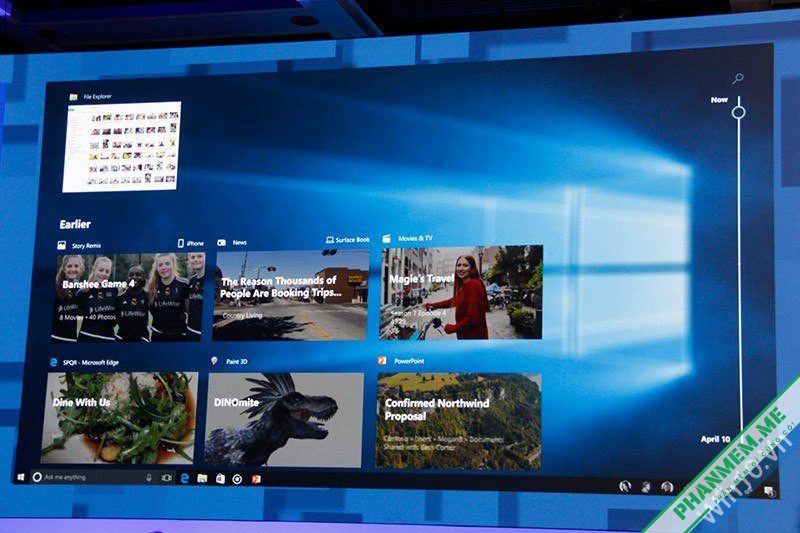Screen dimensions: 800x533
Task: Click the News app icon
Action: point(221,243)
